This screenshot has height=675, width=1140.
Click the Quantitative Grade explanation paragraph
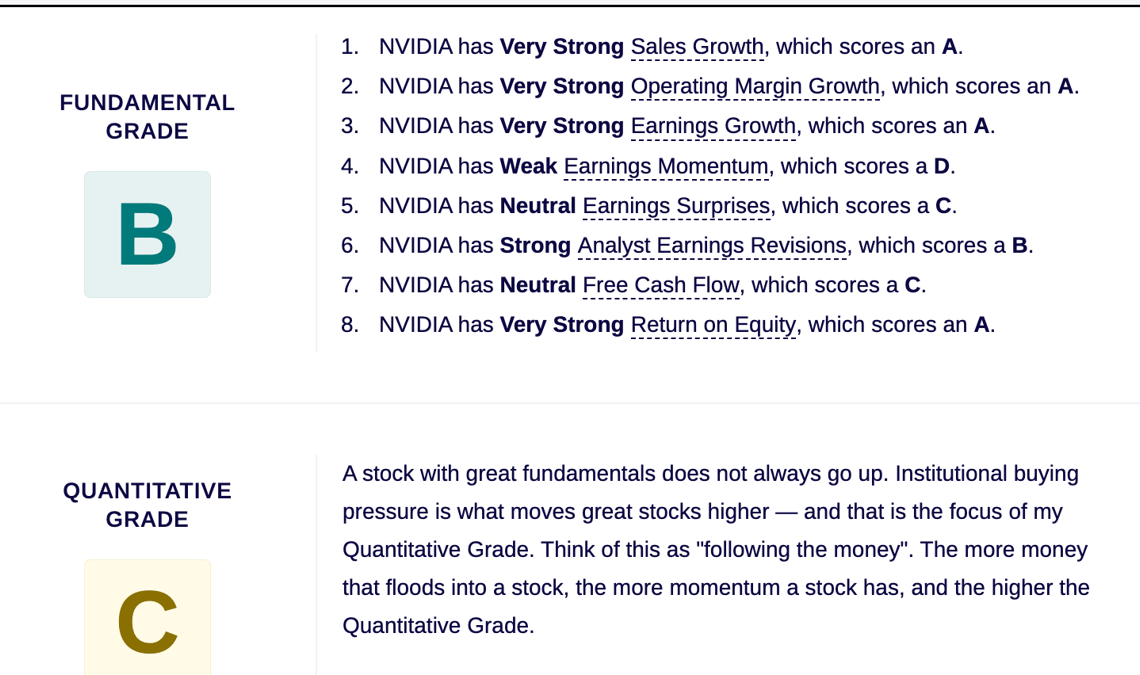pos(716,549)
